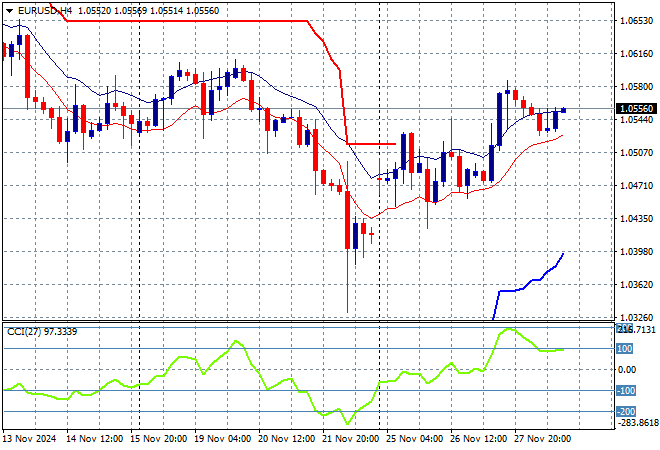Click the 1.06530 price scale label
This screenshot has height=450, width=660.
click(x=636, y=21)
